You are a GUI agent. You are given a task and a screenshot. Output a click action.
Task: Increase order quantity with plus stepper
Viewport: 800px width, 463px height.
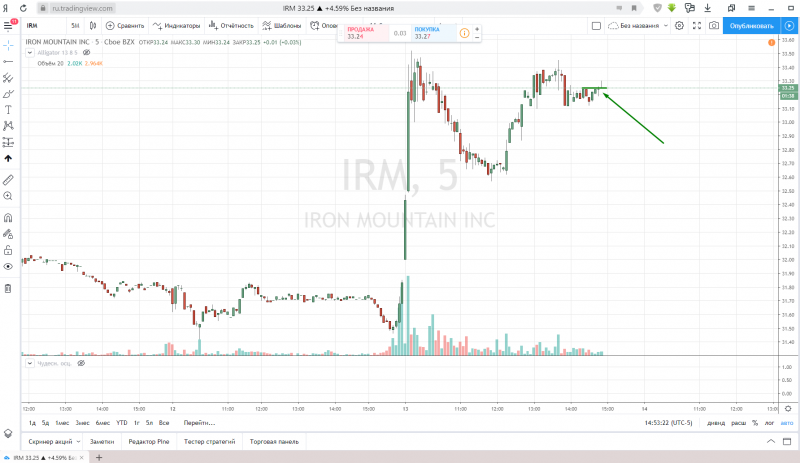coord(477,29)
